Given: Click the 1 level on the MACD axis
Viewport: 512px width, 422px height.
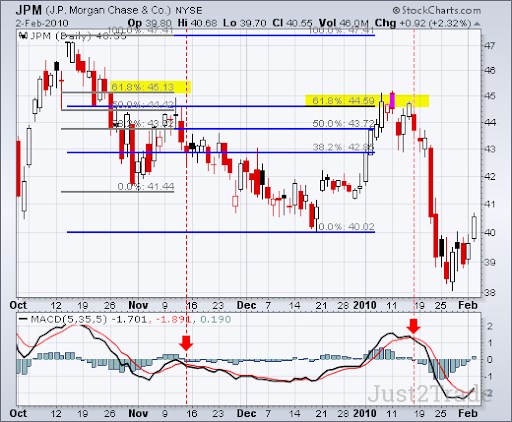Looking at the screenshot, I should pyautogui.click(x=490, y=343).
